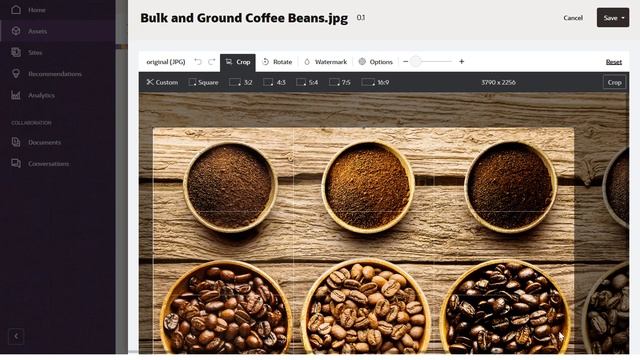Select the 7:5 crop ratio

click(x=340, y=82)
